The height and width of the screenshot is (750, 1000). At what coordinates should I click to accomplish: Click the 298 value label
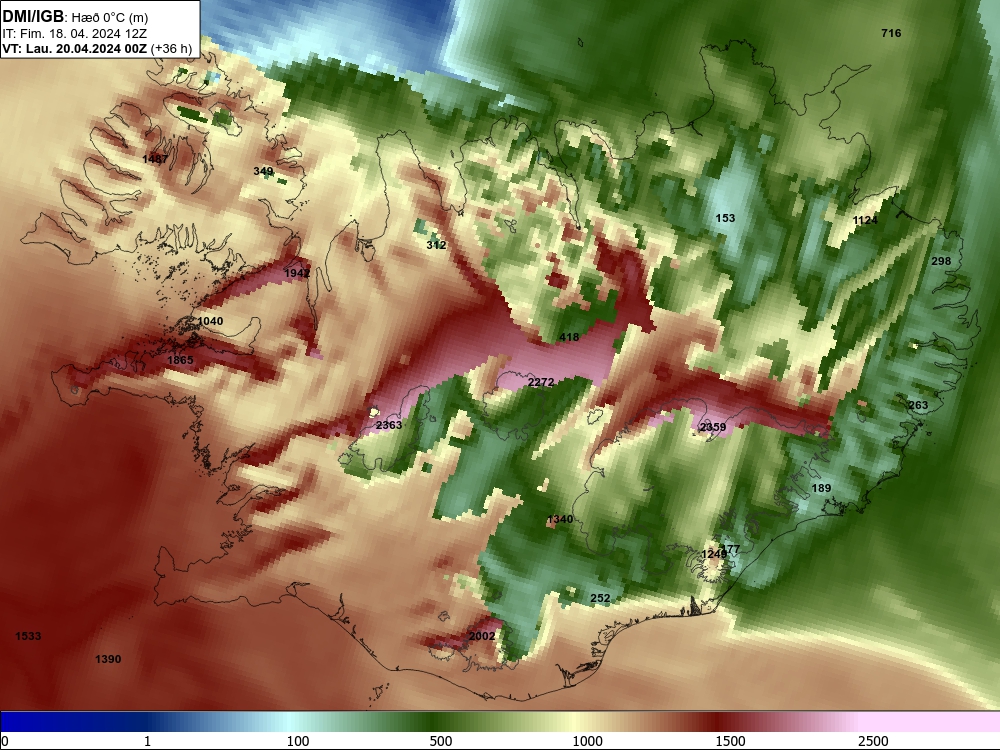click(x=941, y=261)
